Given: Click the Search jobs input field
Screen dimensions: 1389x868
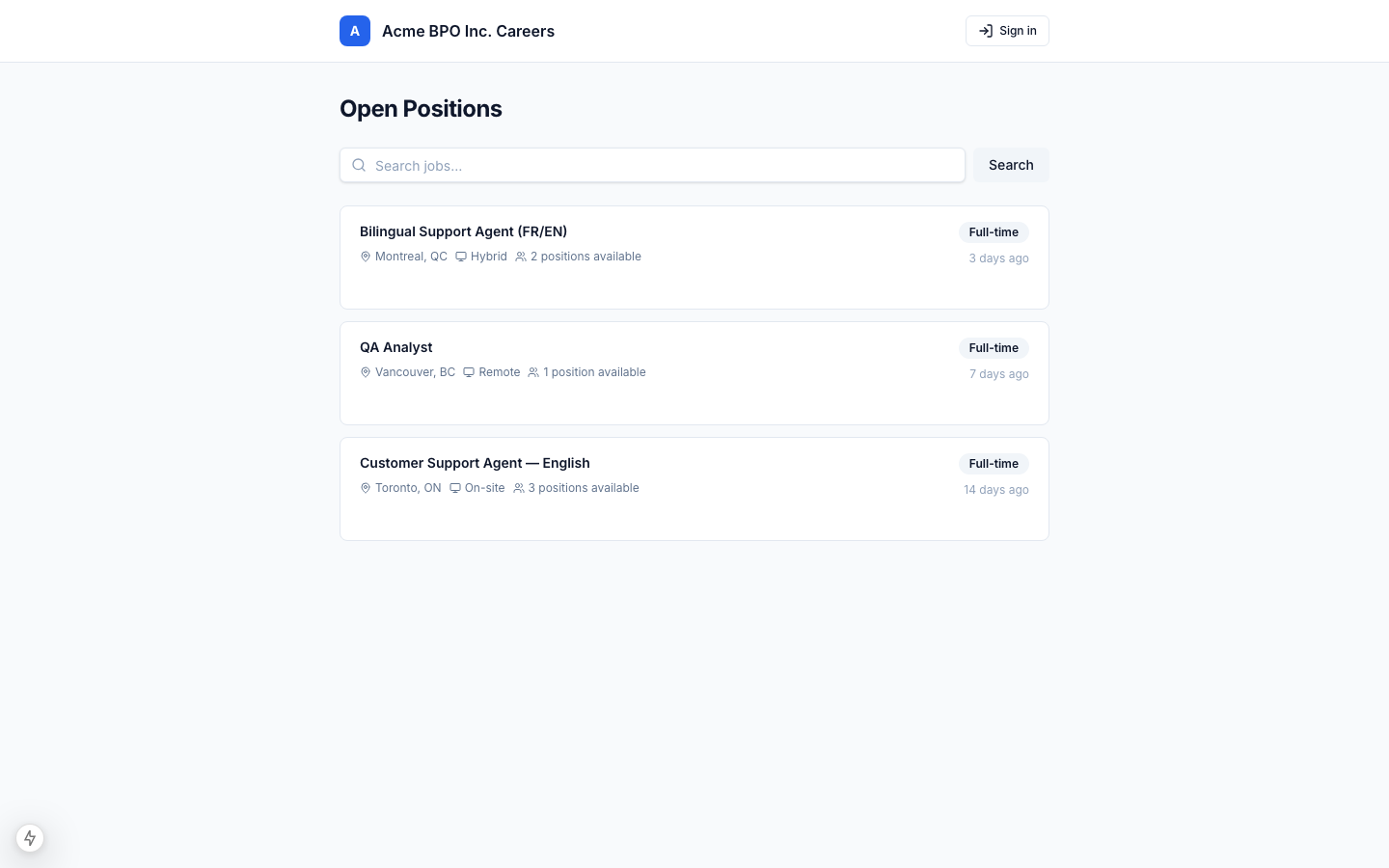Looking at the screenshot, I should coord(652,165).
